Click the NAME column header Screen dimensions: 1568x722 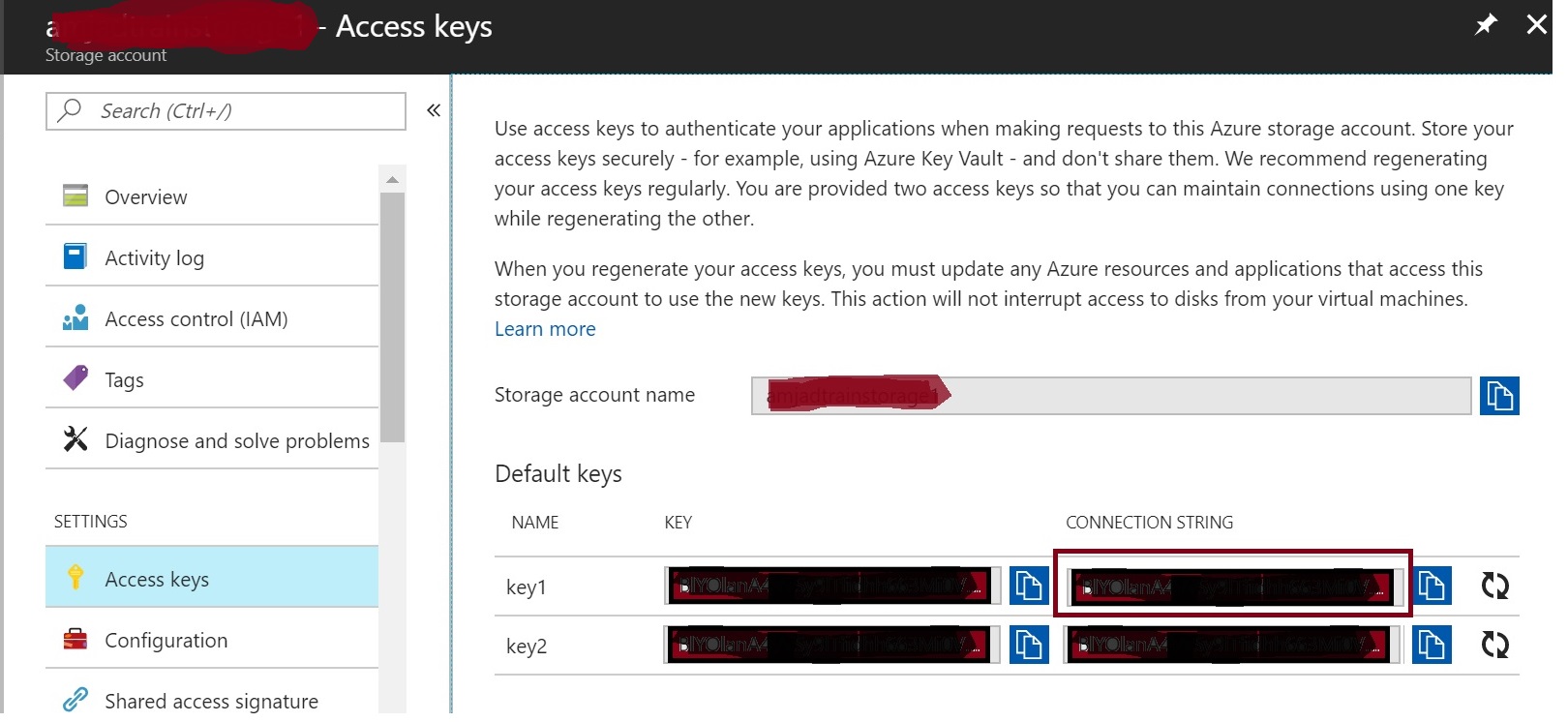tap(535, 523)
